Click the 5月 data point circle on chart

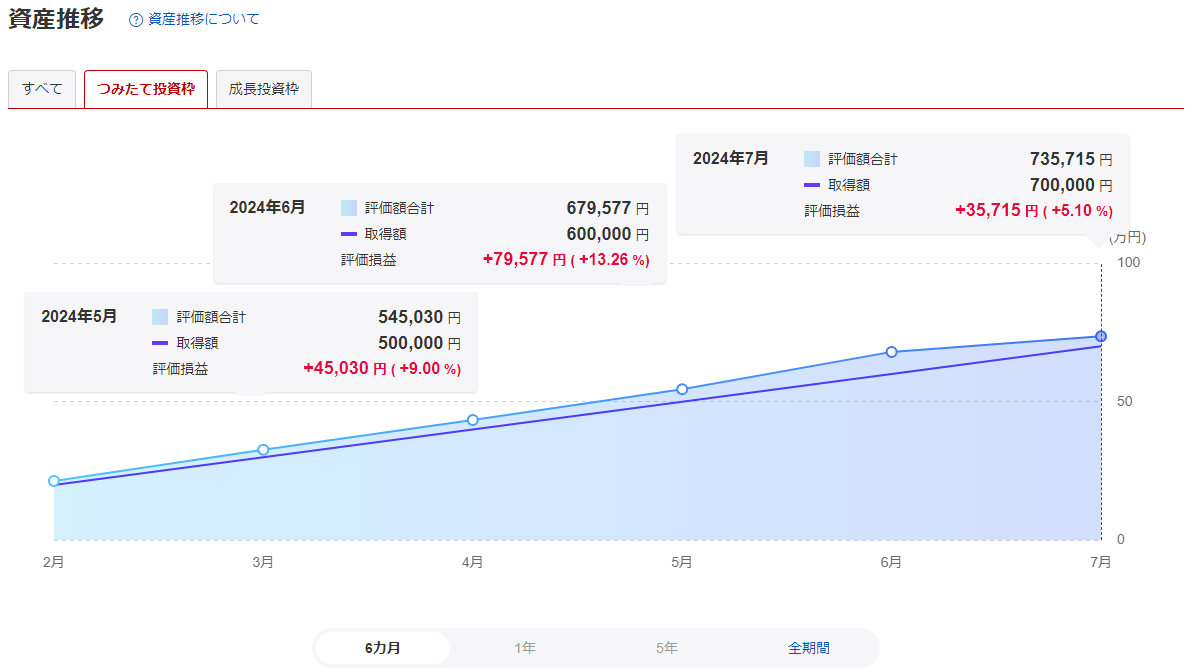pyautogui.click(x=682, y=389)
